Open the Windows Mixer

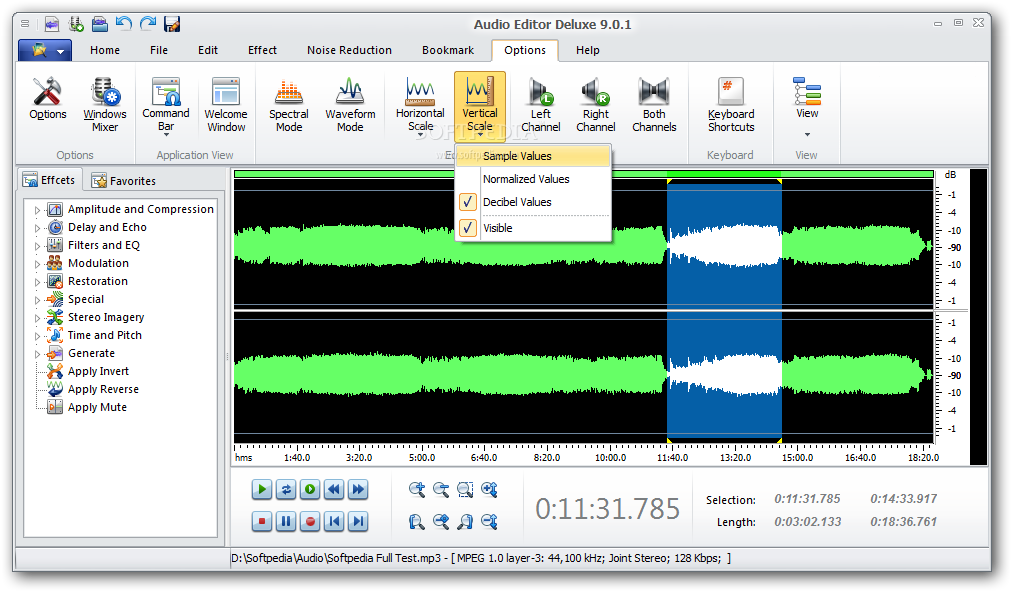pos(105,105)
